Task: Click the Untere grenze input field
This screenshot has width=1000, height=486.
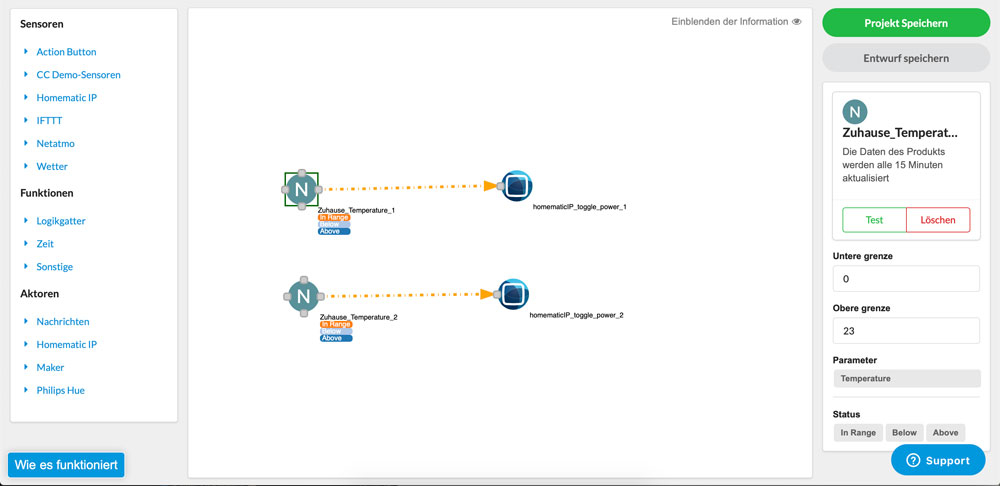Action: click(x=906, y=279)
